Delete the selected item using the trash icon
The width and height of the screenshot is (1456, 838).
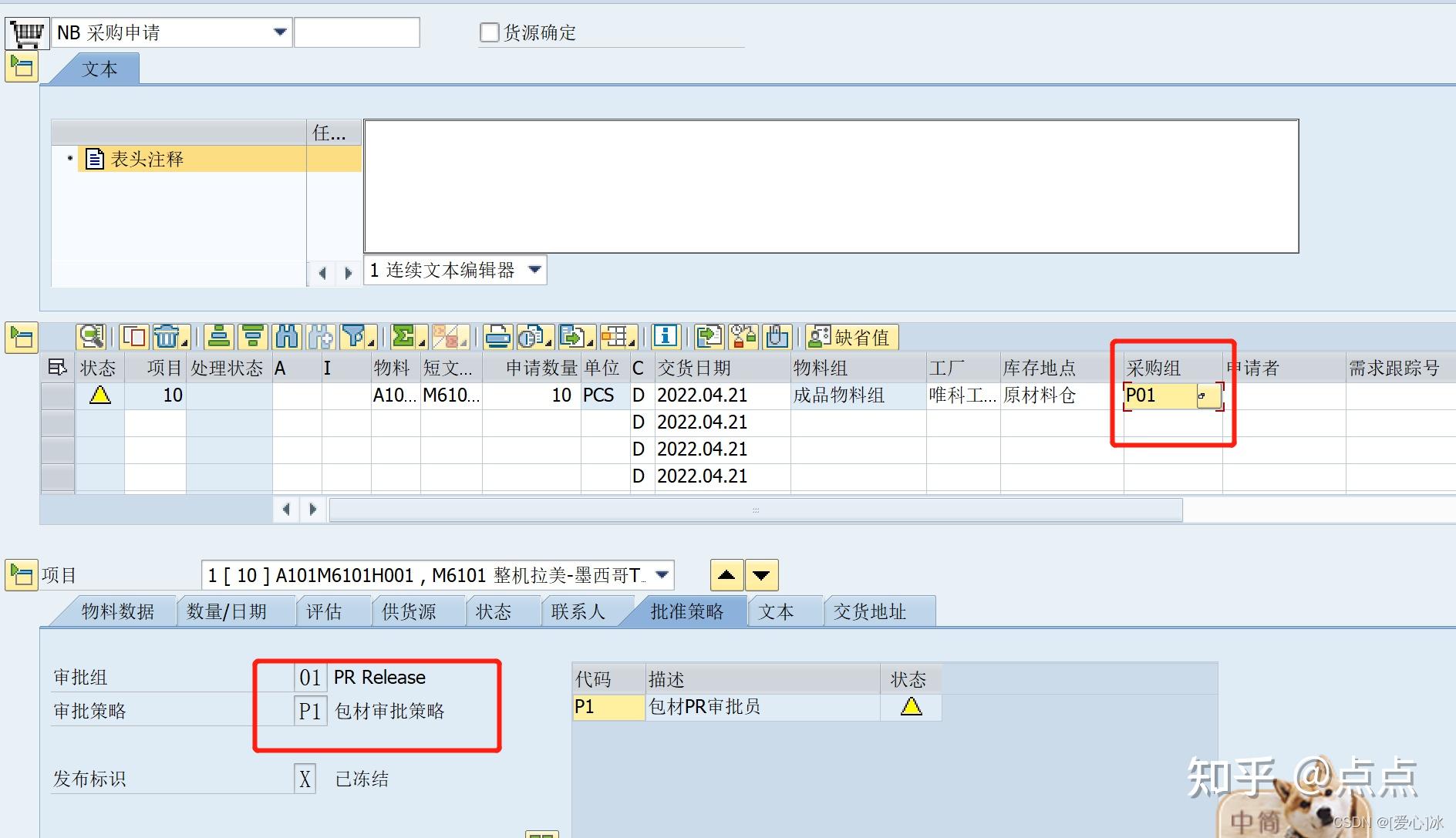coord(164,337)
